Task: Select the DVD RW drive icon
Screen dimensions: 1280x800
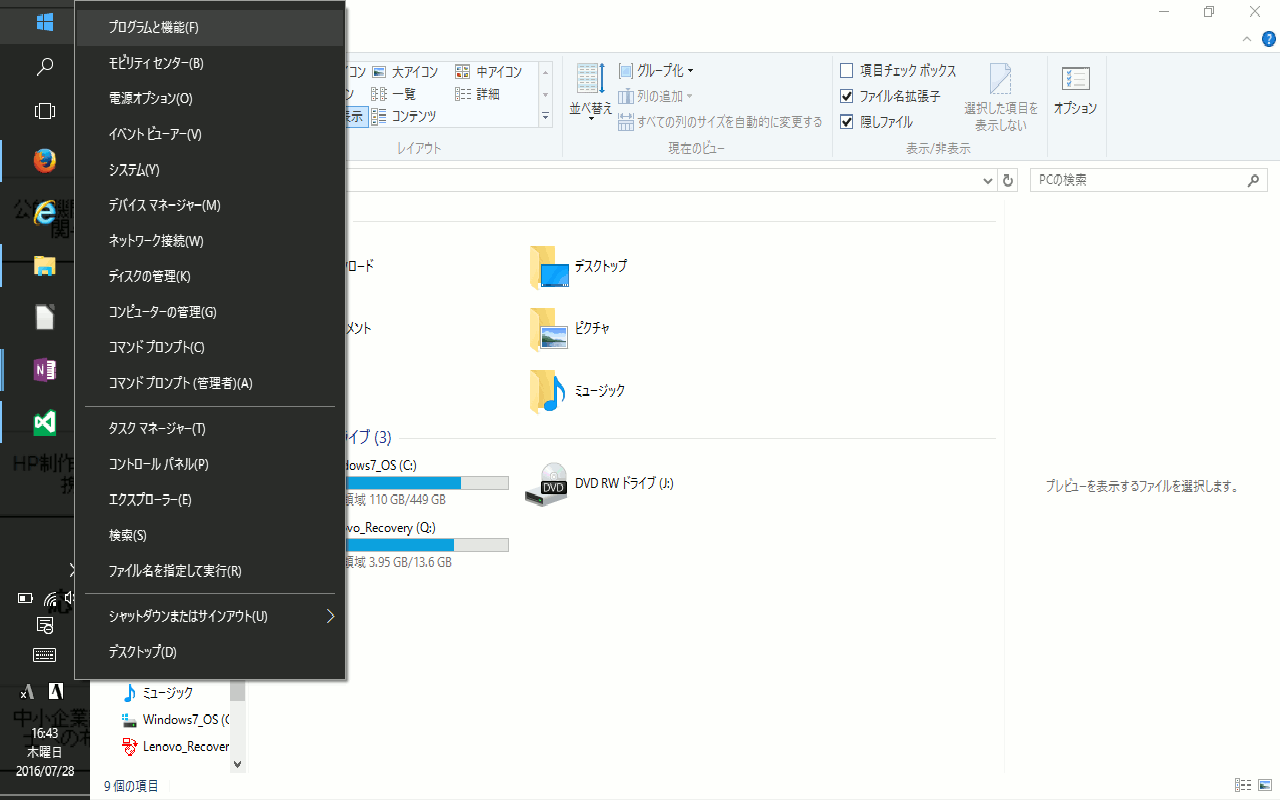Action: coord(553,484)
